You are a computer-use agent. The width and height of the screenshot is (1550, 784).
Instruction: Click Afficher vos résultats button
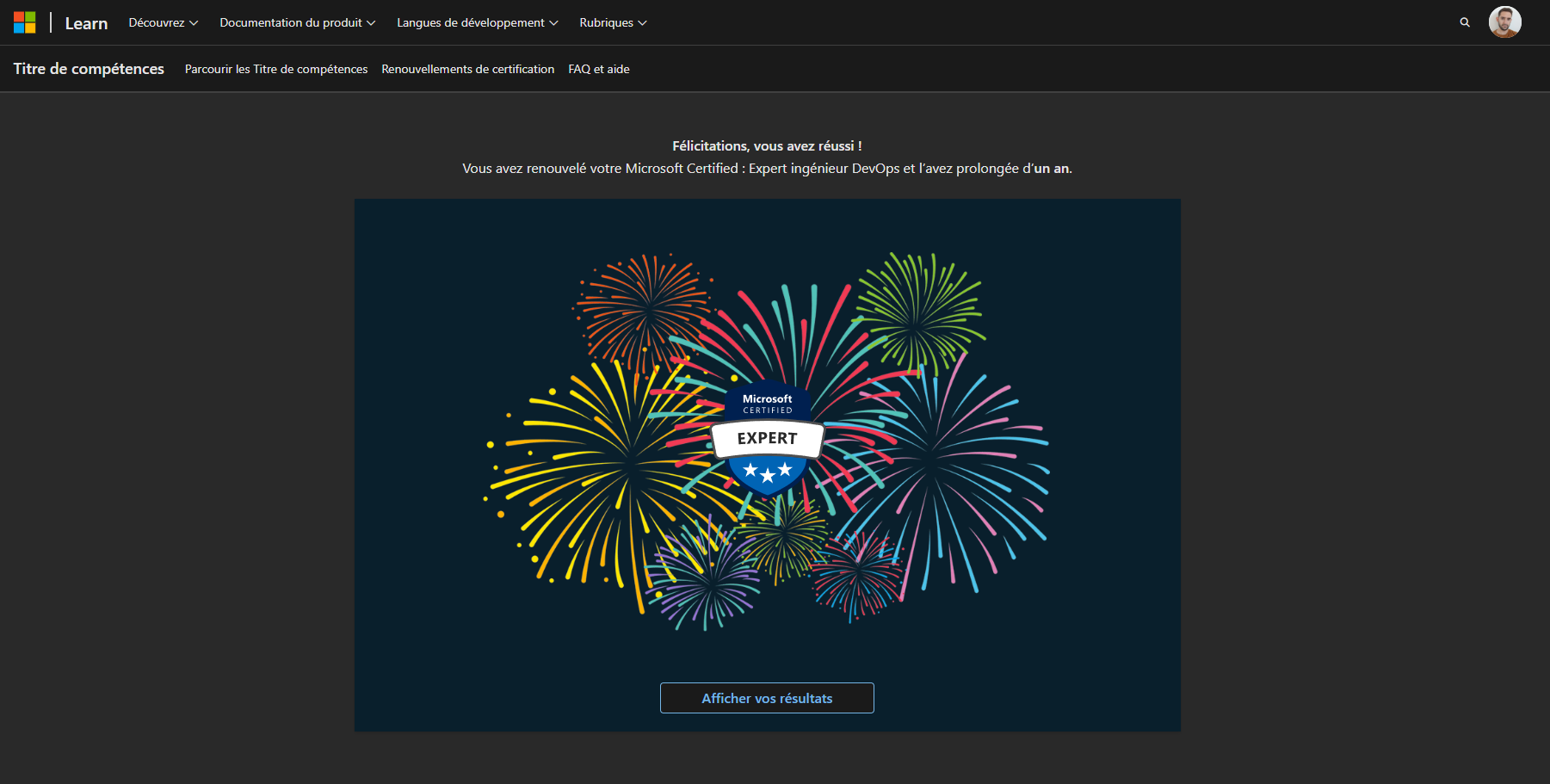click(767, 698)
